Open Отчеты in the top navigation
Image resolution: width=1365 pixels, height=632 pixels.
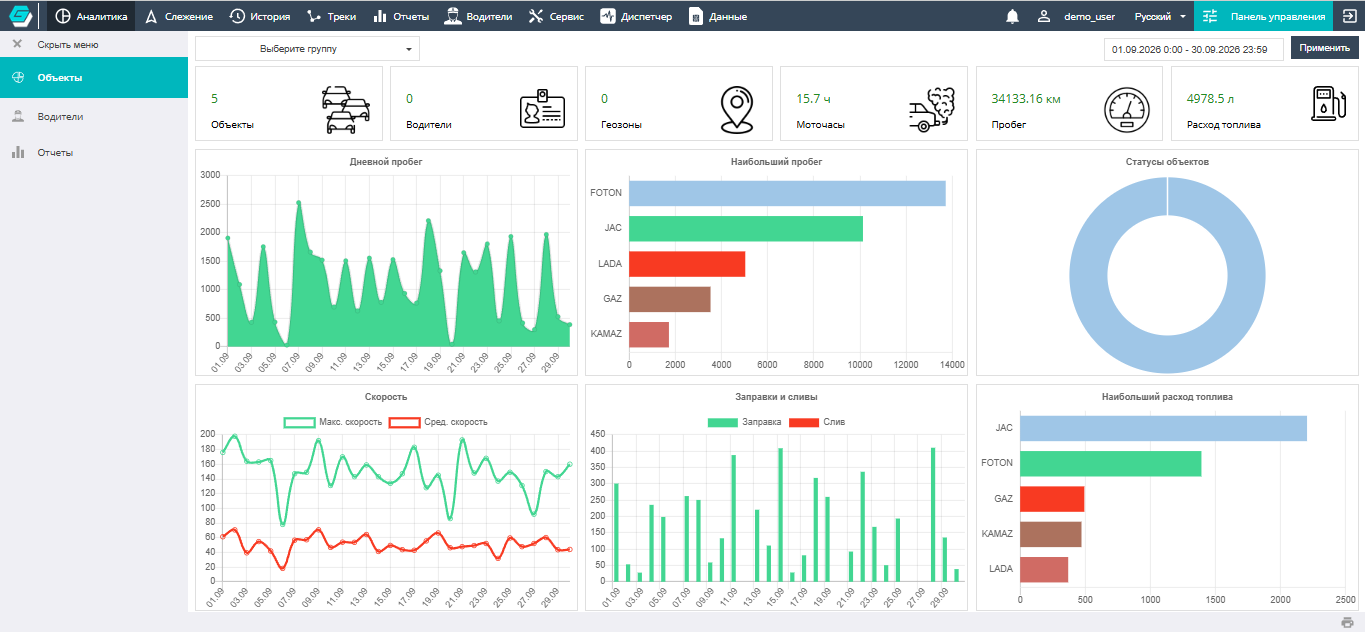point(400,16)
